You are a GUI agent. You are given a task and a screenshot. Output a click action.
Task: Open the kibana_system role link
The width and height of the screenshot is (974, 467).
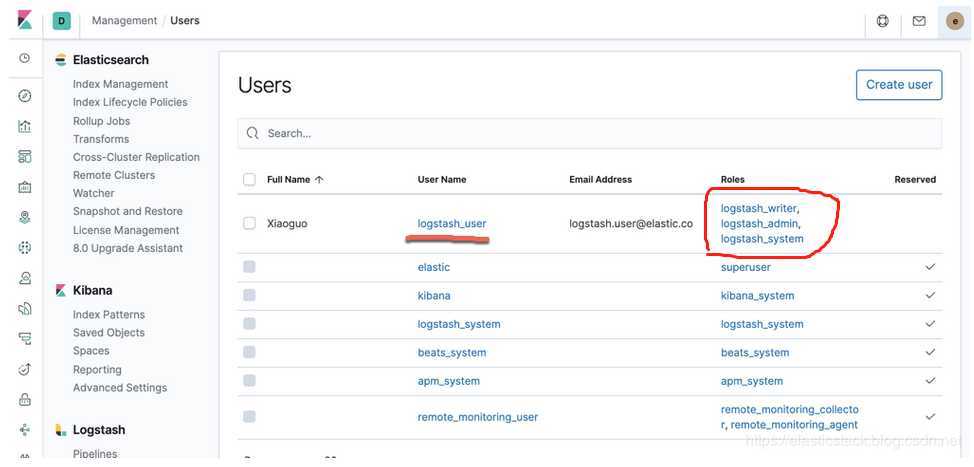pyautogui.click(x=757, y=296)
